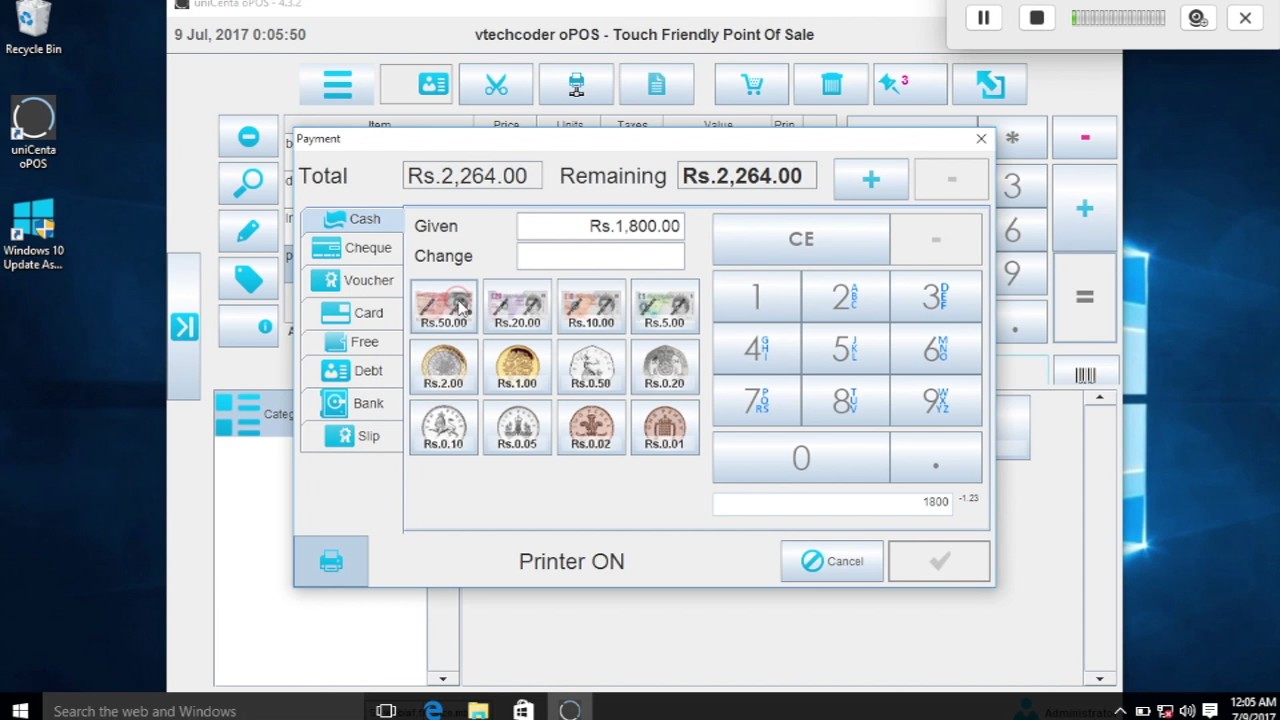Click the magnifier search icon in the sidebar
Viewport: 1280px width, 720px height.
click(248, 184)
